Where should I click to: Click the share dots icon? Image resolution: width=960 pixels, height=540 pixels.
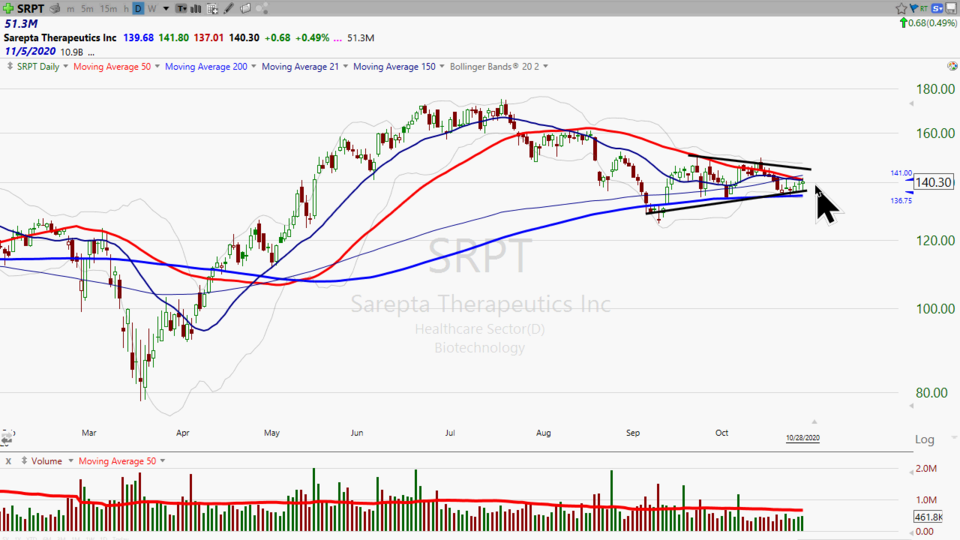click(x=262, y=9)
